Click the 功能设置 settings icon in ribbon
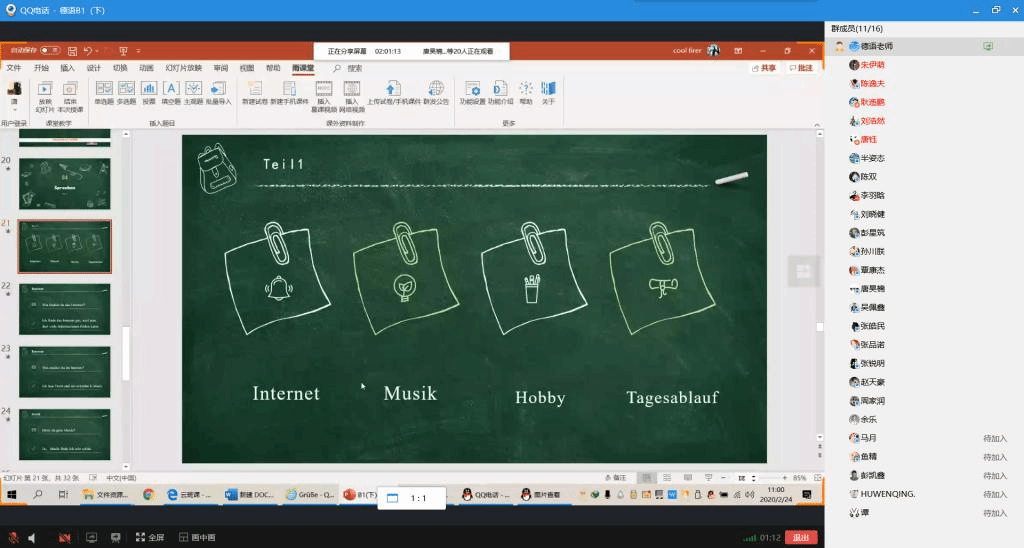This screenshot has width=1024, height=548. coord(472,92)
